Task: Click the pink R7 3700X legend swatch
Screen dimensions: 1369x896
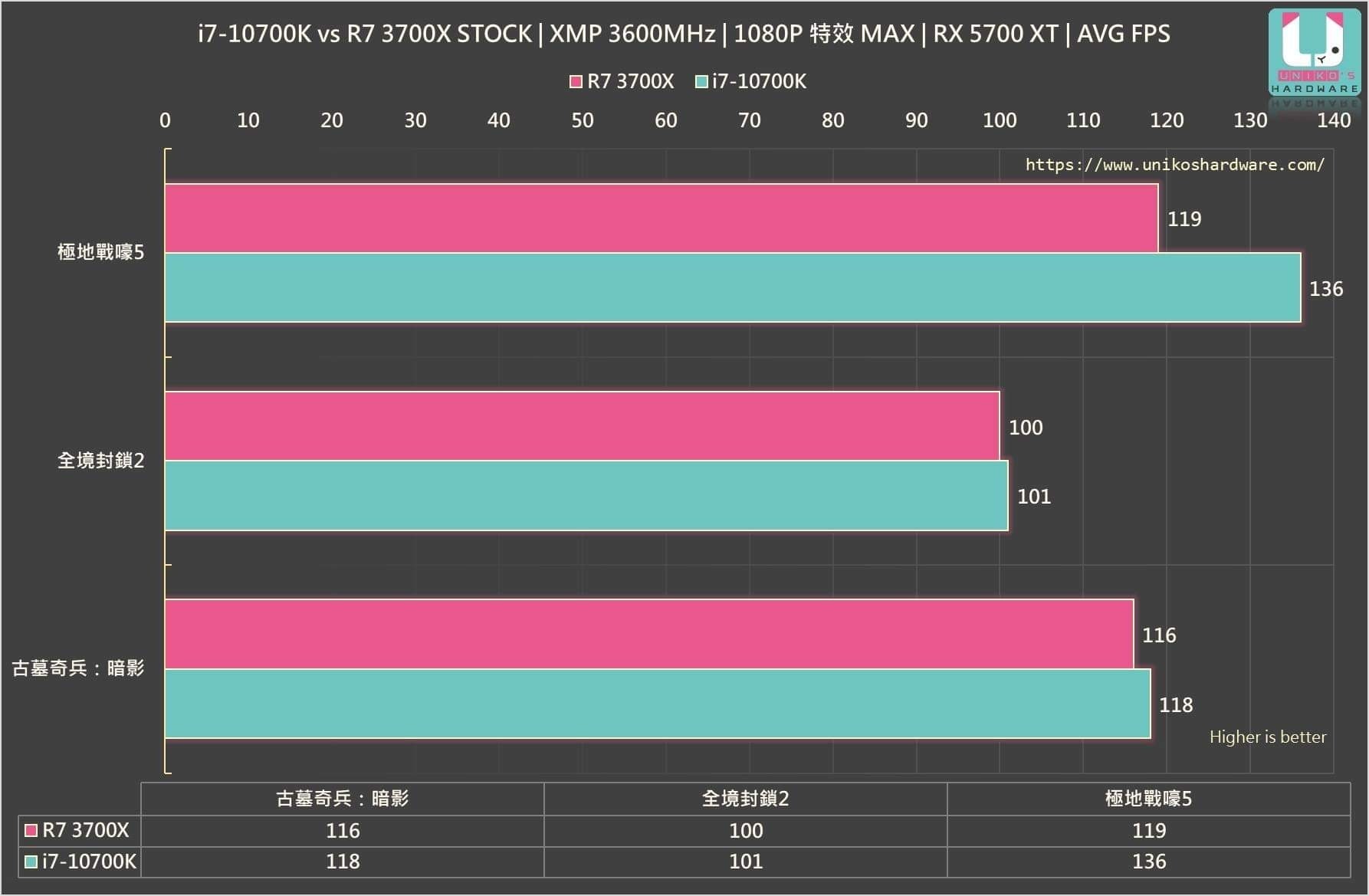Action: (576, 81)
